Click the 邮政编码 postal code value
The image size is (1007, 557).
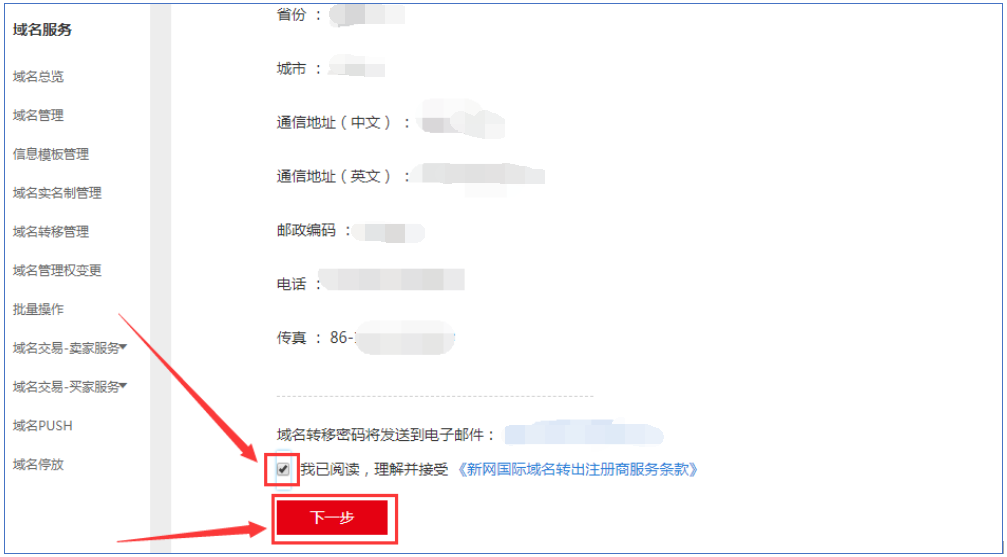tap(388, 232)
